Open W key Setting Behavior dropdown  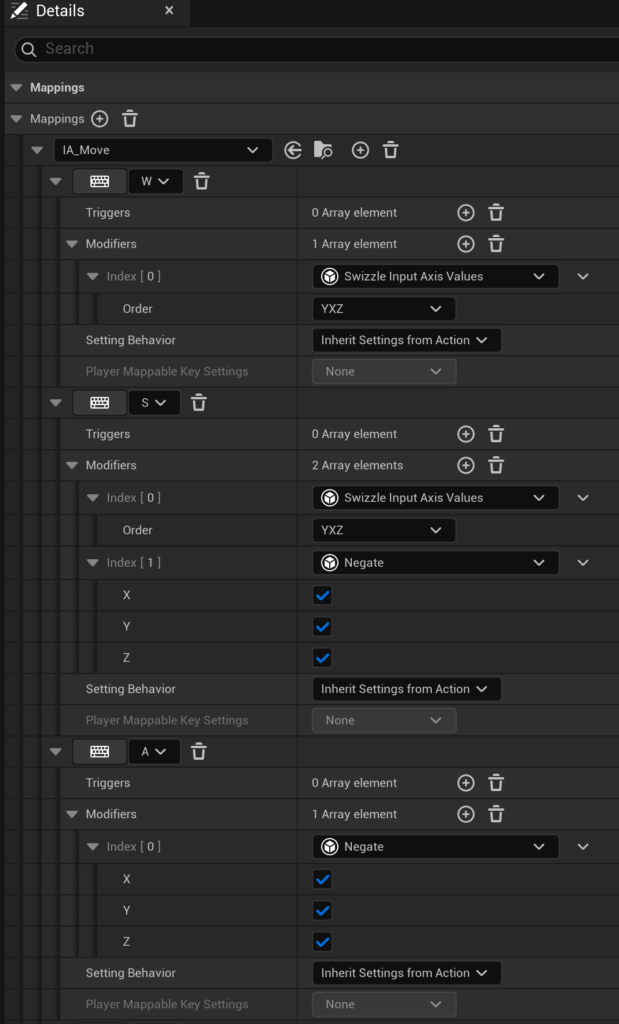point(405,340)
